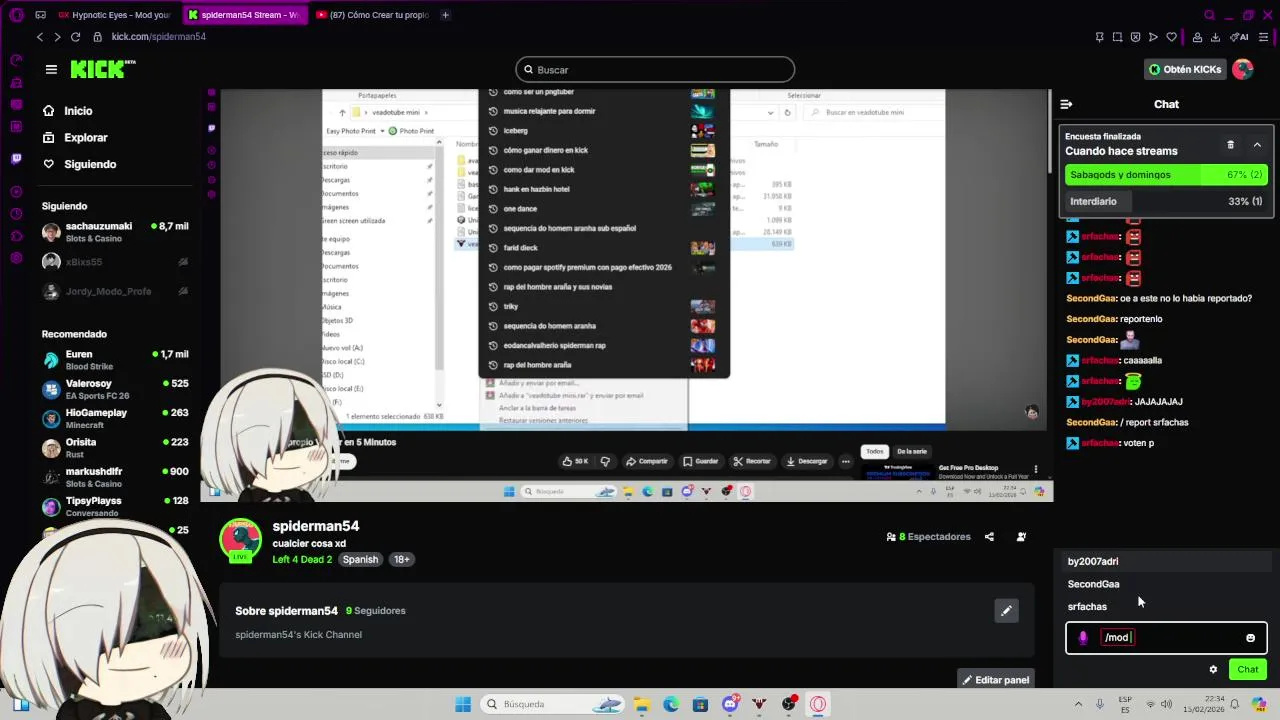This screenshot has width=1280, height=720.
Task: Click microphone icon in chat input
Action: click(1083, 638)
